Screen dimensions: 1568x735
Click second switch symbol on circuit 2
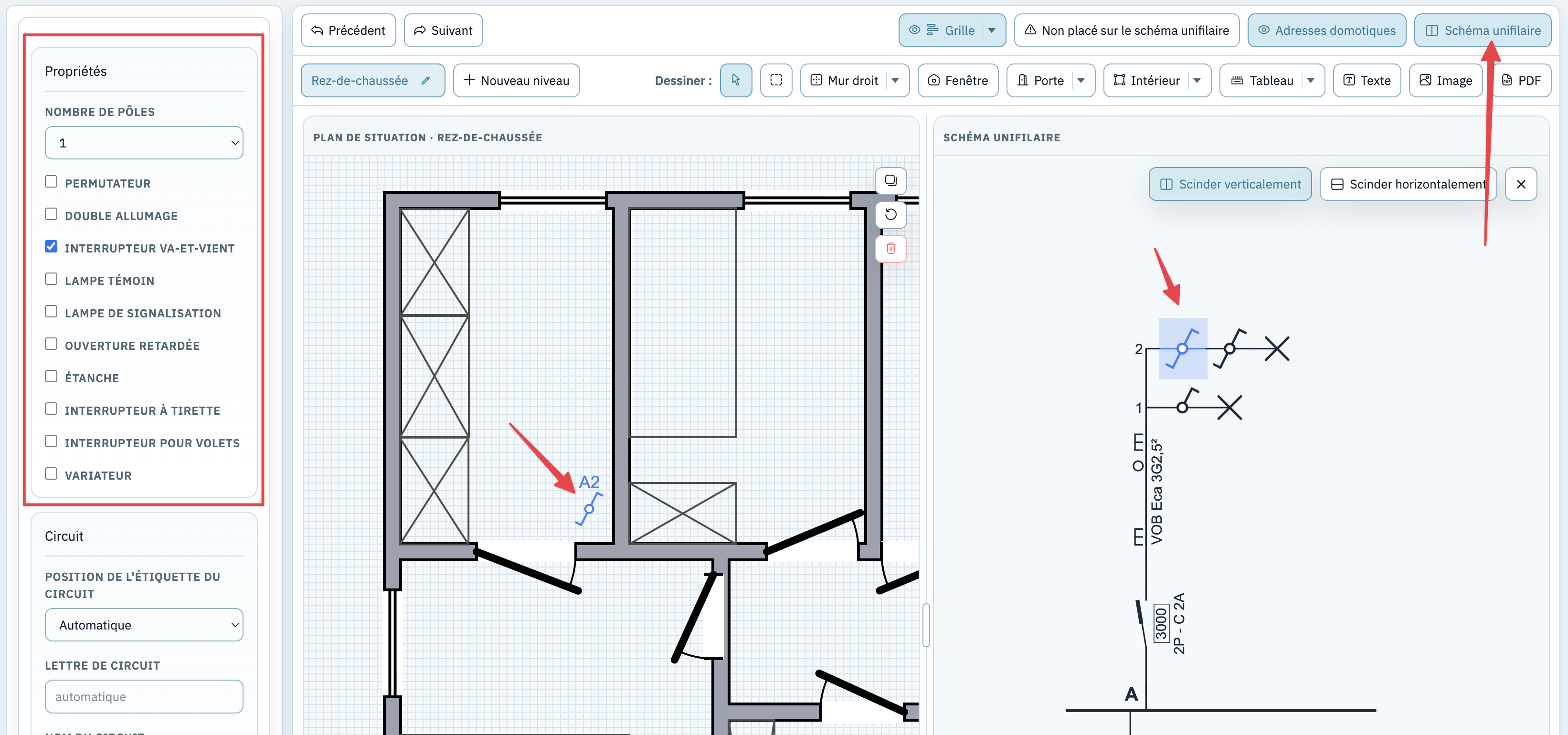pyautogui.click(x=1229, y=348)
